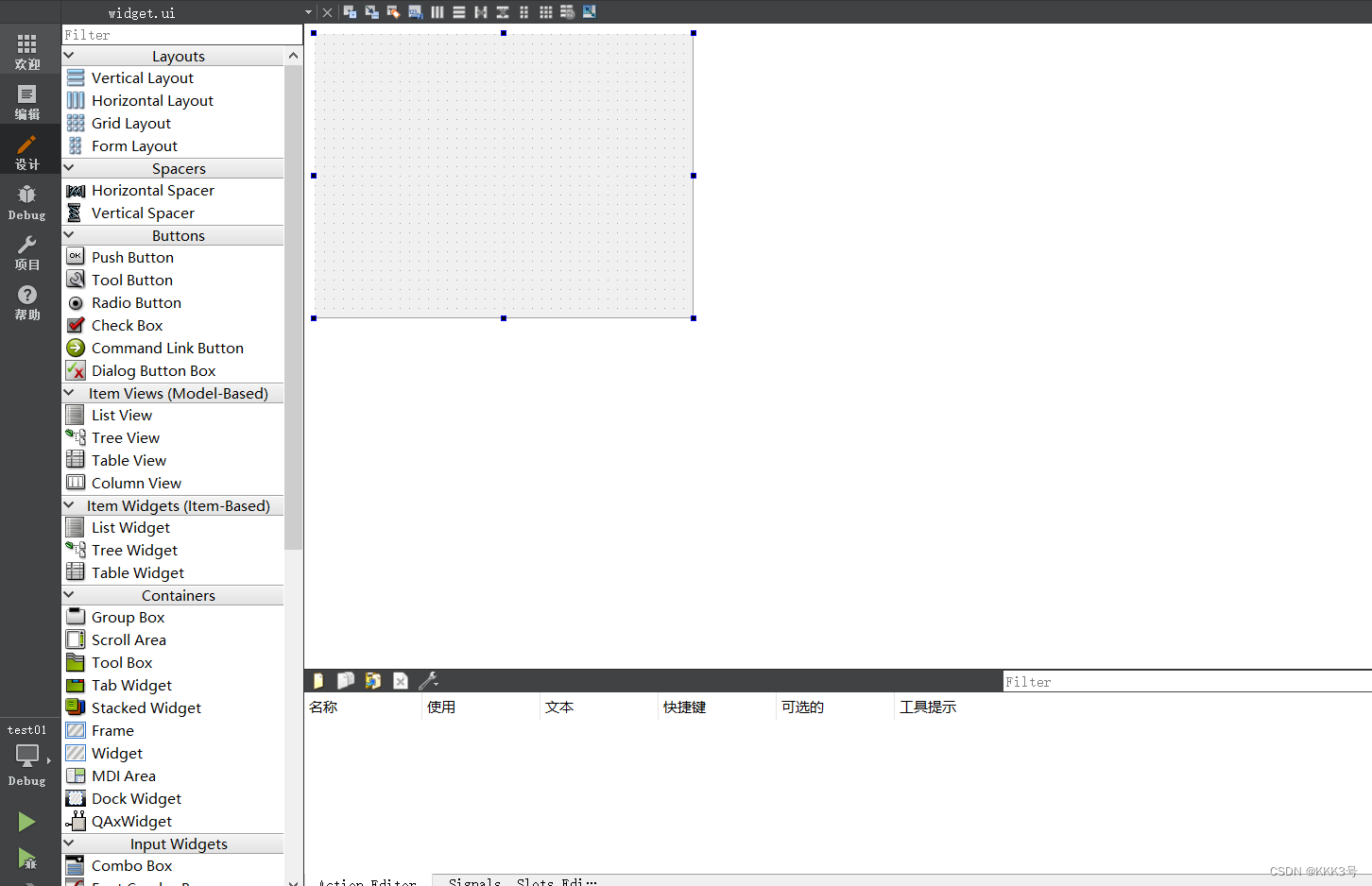The height and width of the screenshot is (886, 1372).
Task: Click the 快捷键 column header
Action: (x=716, y=707)
